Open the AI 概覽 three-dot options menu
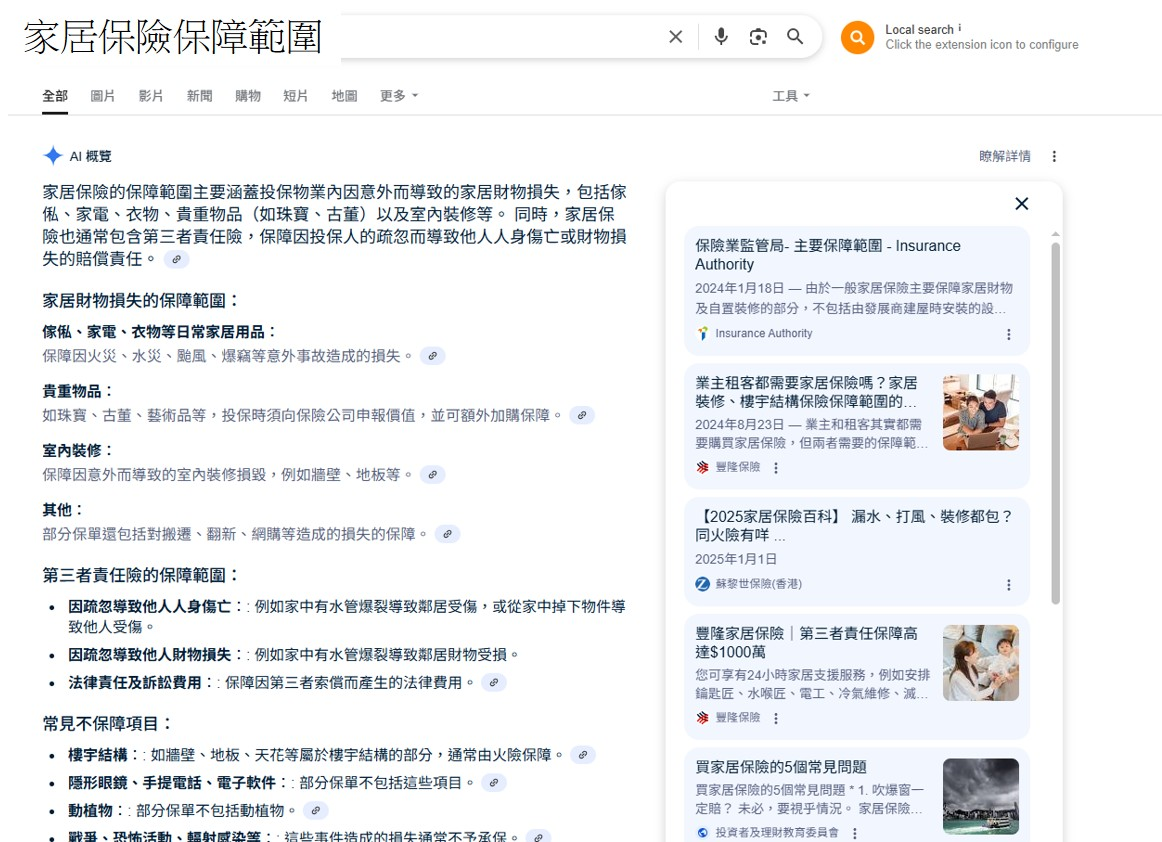Image resolution: width=1162 pixels, height=842 pixels. point(1054,156)
